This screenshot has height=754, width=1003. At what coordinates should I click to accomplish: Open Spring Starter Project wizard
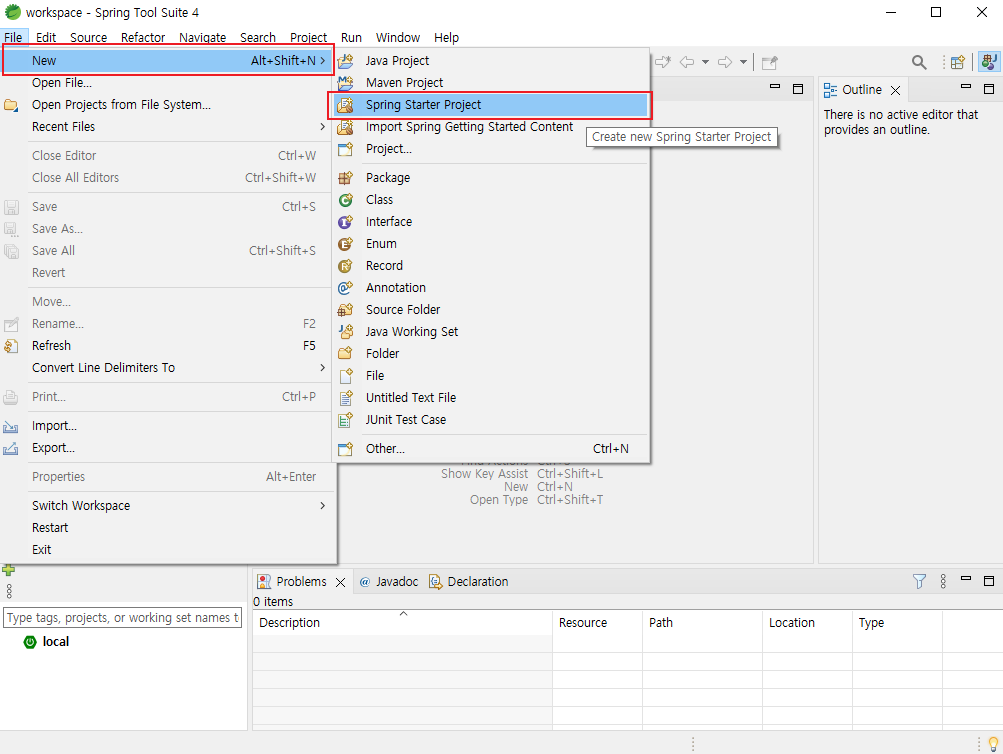point(491,105)
